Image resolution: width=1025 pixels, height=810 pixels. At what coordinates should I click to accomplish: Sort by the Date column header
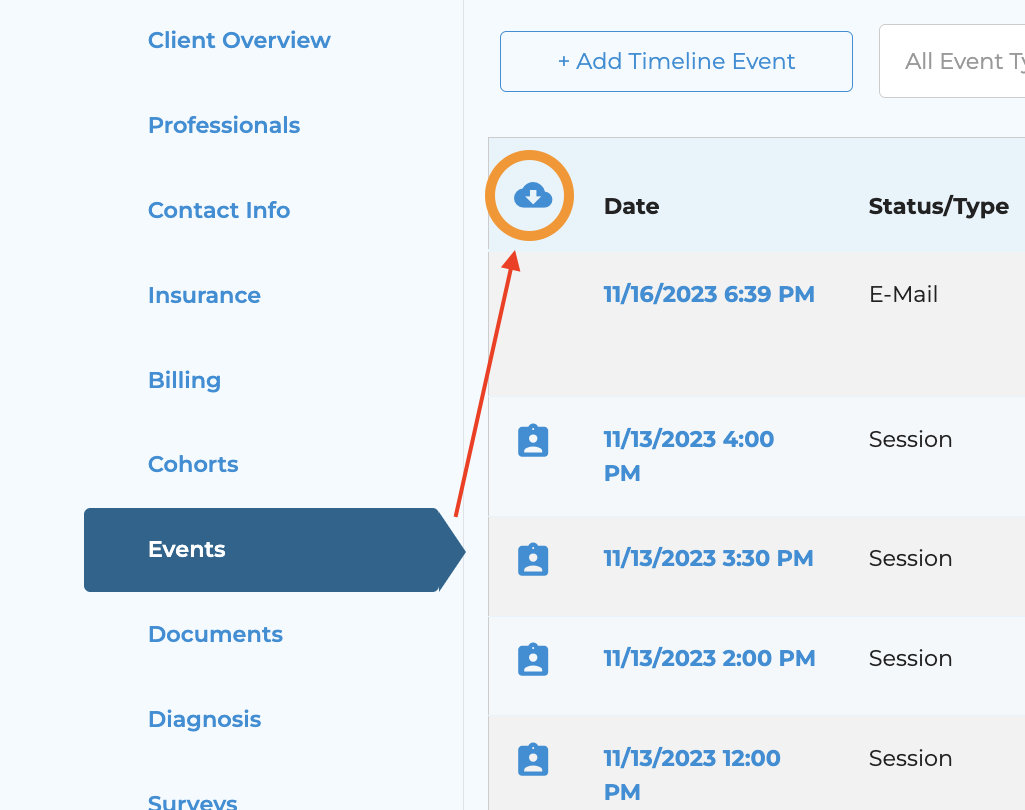pyautogui.click(x=631, y=206)
